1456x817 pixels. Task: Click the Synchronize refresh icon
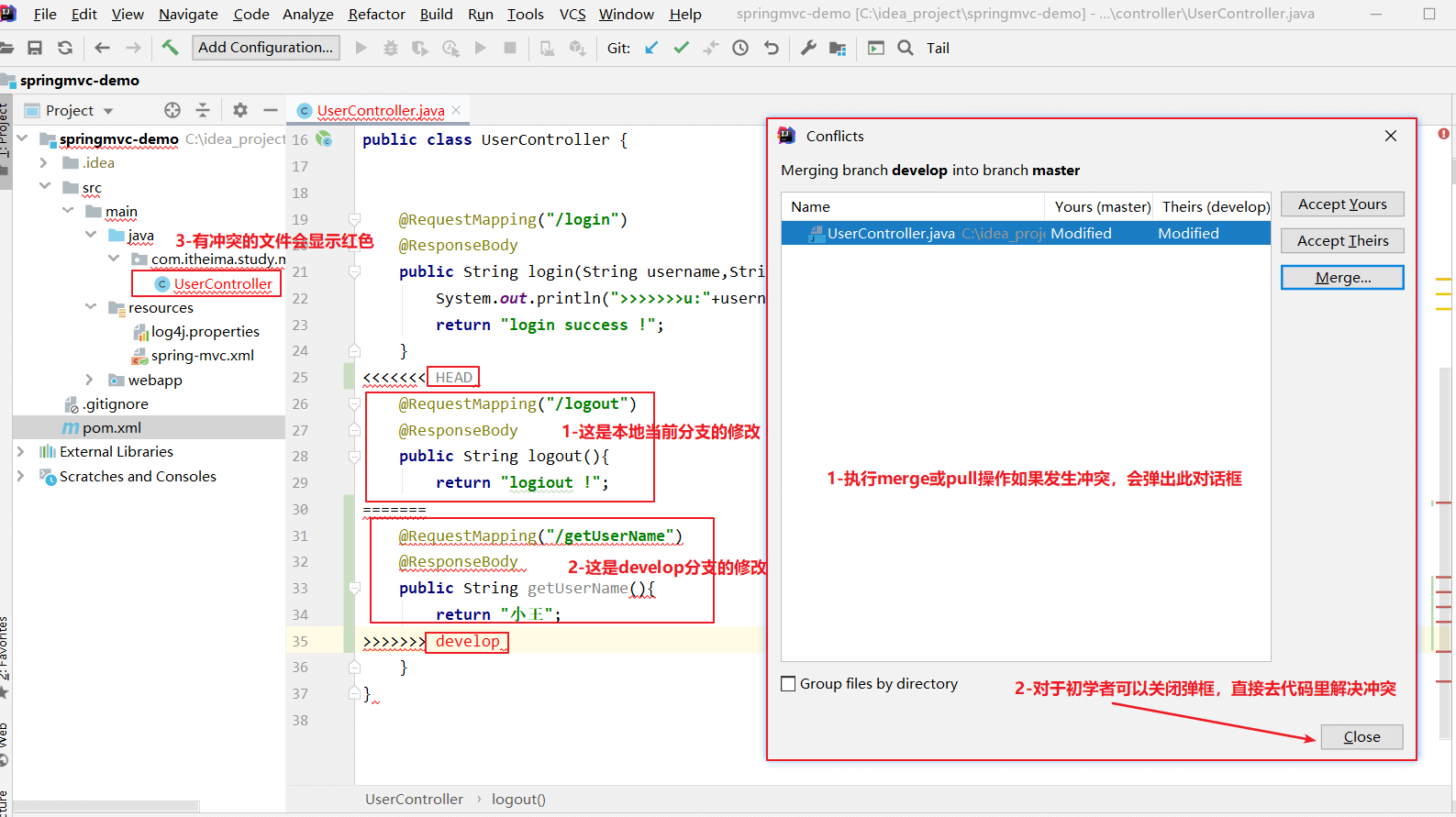tap(65, 48)
